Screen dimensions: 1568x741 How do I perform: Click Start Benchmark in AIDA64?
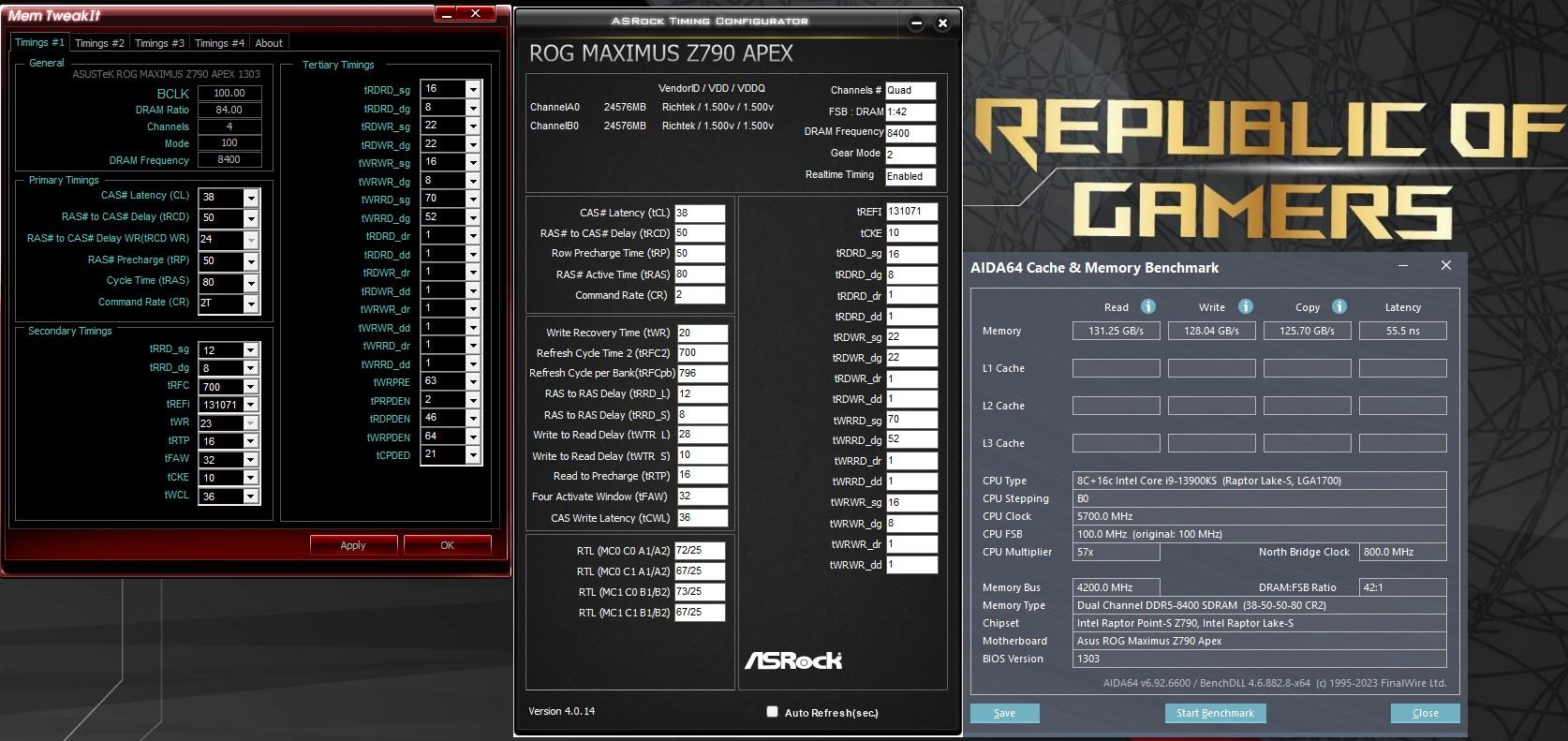(1215, 713)
